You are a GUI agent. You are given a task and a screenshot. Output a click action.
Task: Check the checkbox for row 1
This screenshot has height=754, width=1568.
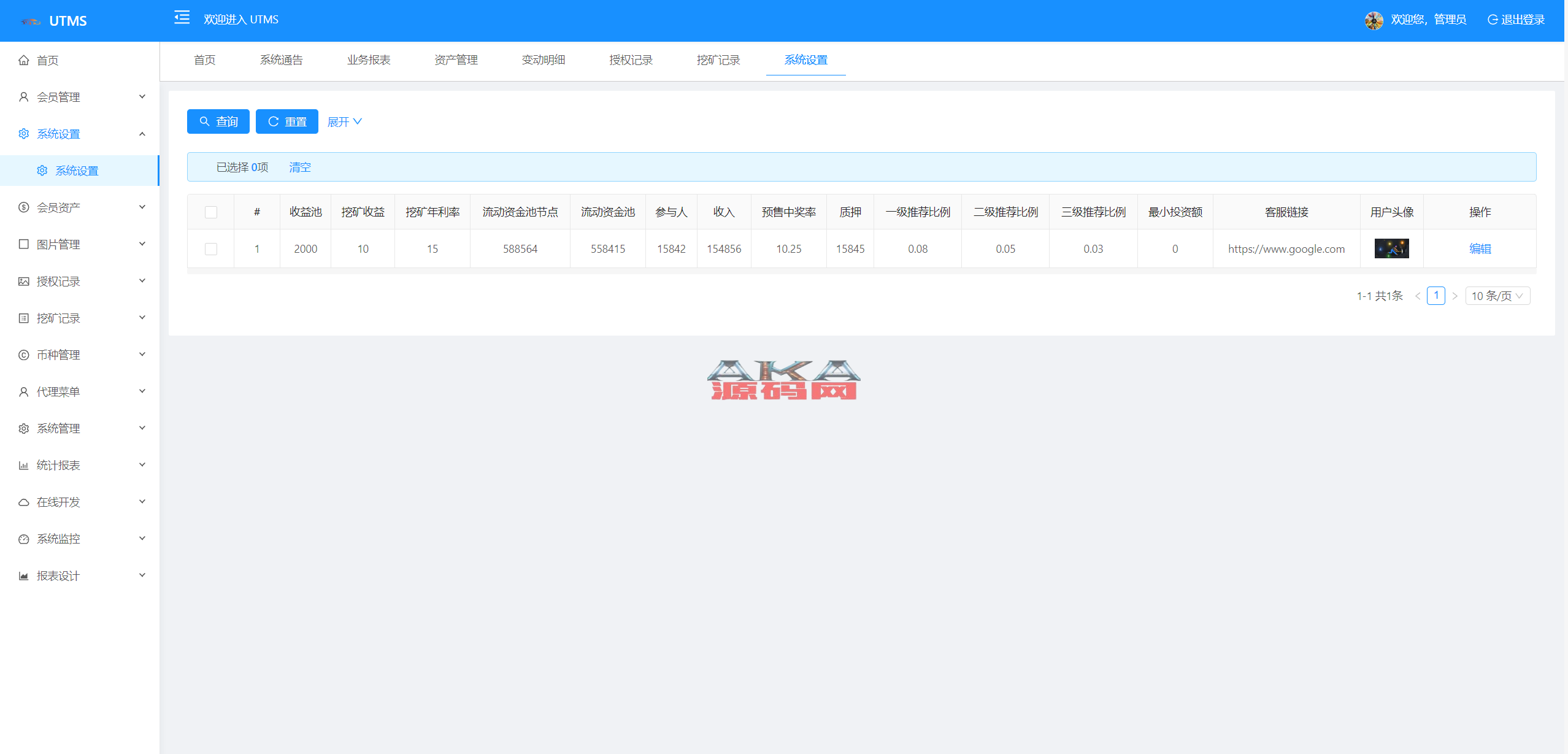coord(211,249)
